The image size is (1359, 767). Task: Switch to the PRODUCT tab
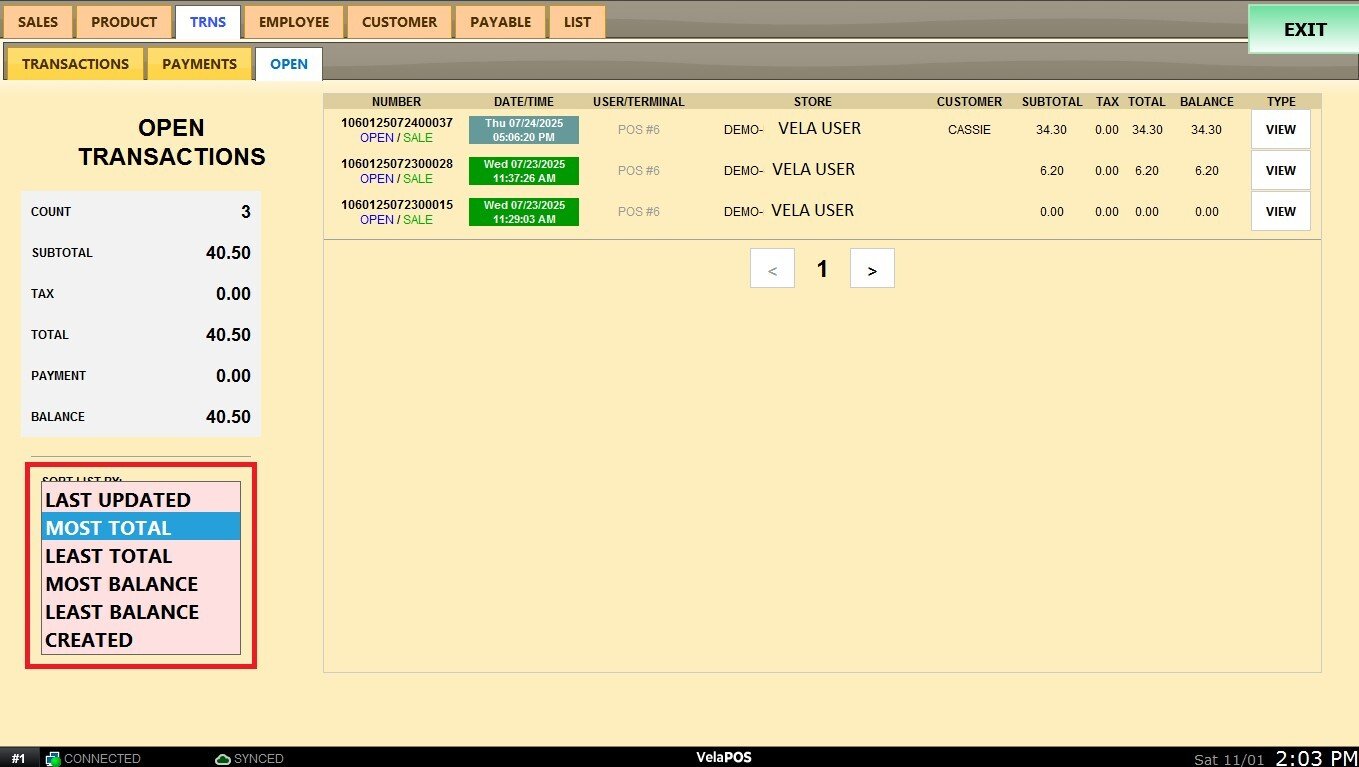(x=124, y=22)
